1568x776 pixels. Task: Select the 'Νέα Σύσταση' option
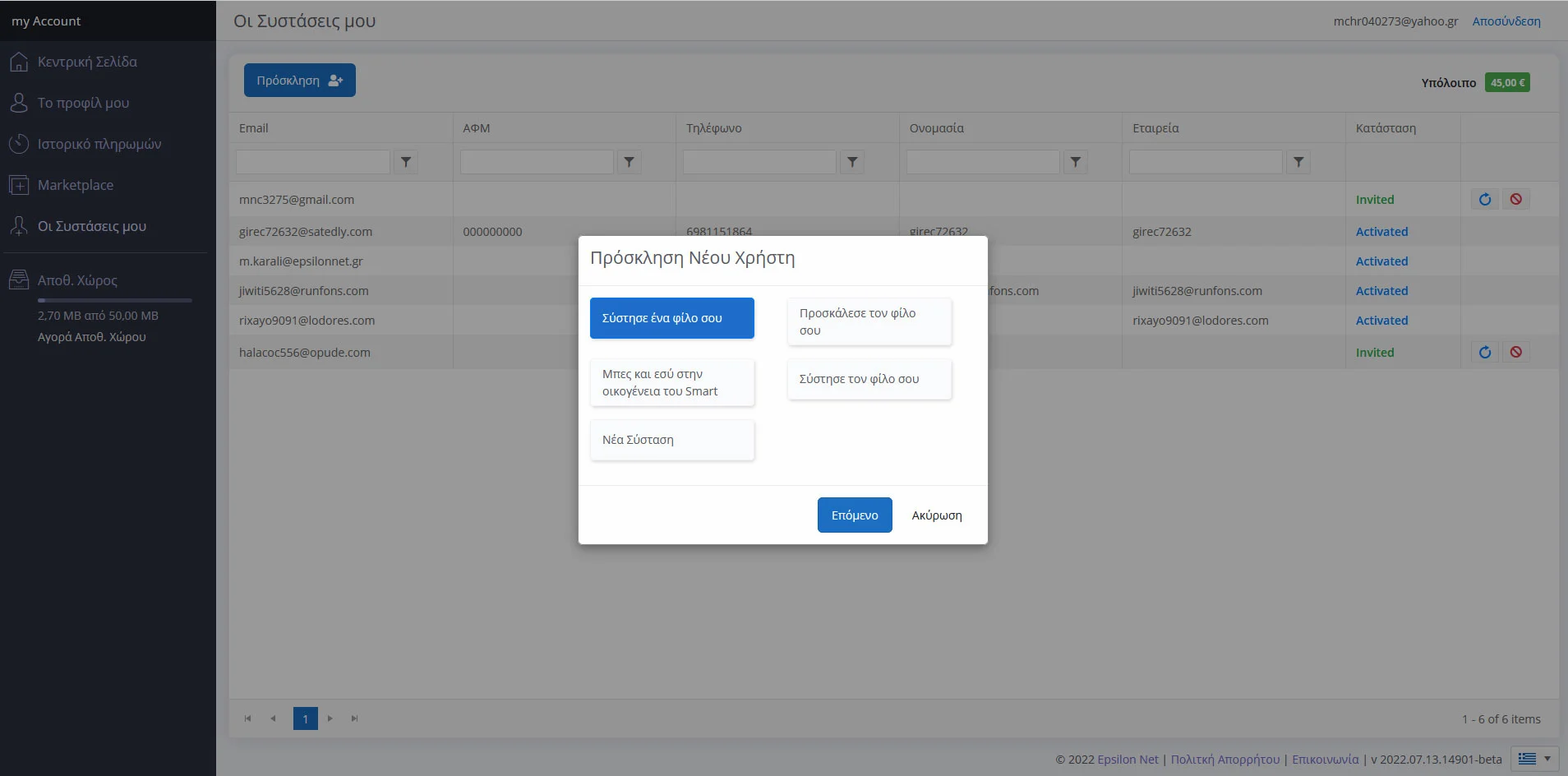671,440
